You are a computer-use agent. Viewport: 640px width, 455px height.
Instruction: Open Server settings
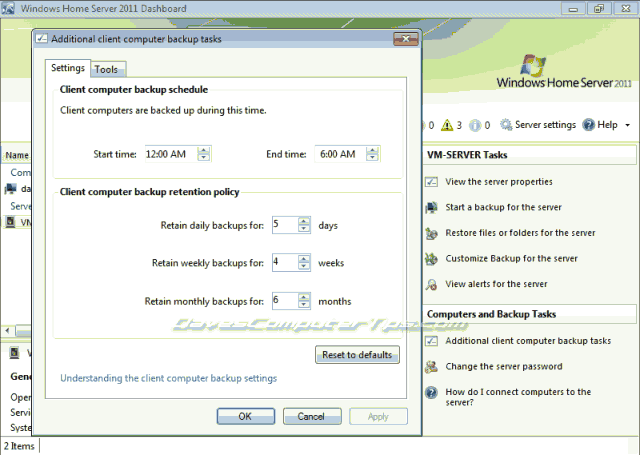pos(545,124)
